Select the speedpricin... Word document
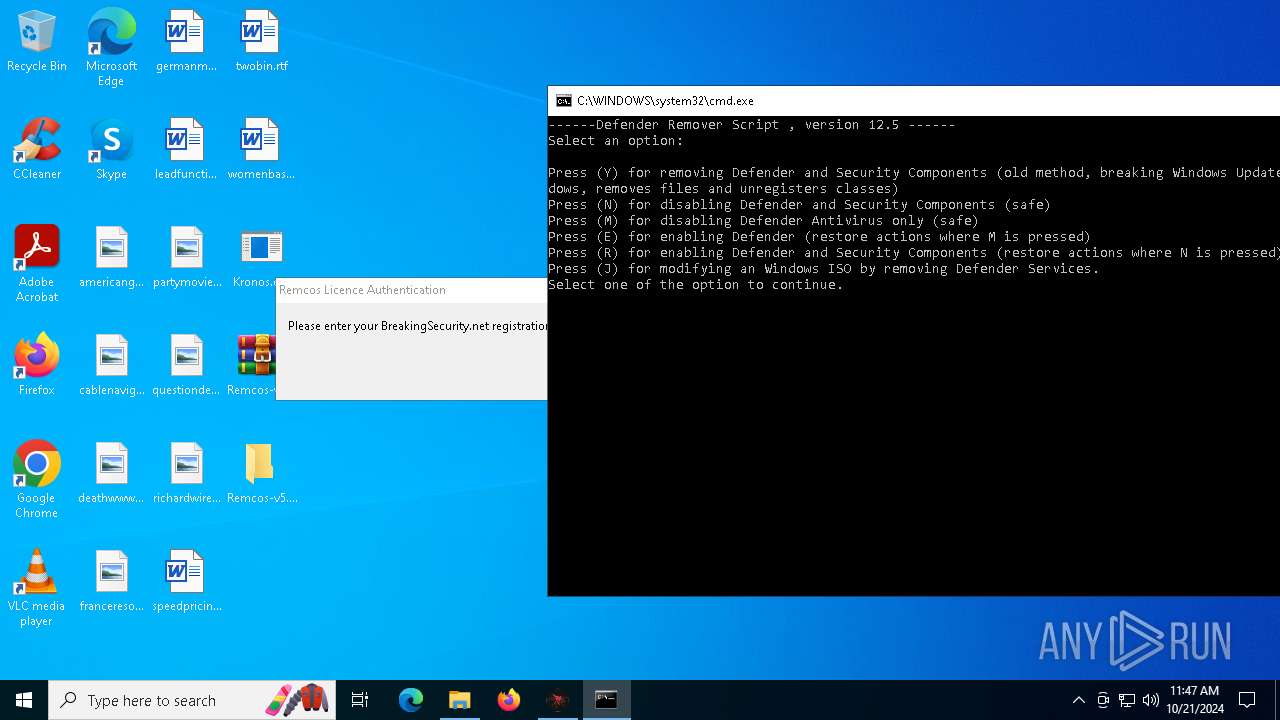Screen dimensions: 1280x720 click(186, 582)
